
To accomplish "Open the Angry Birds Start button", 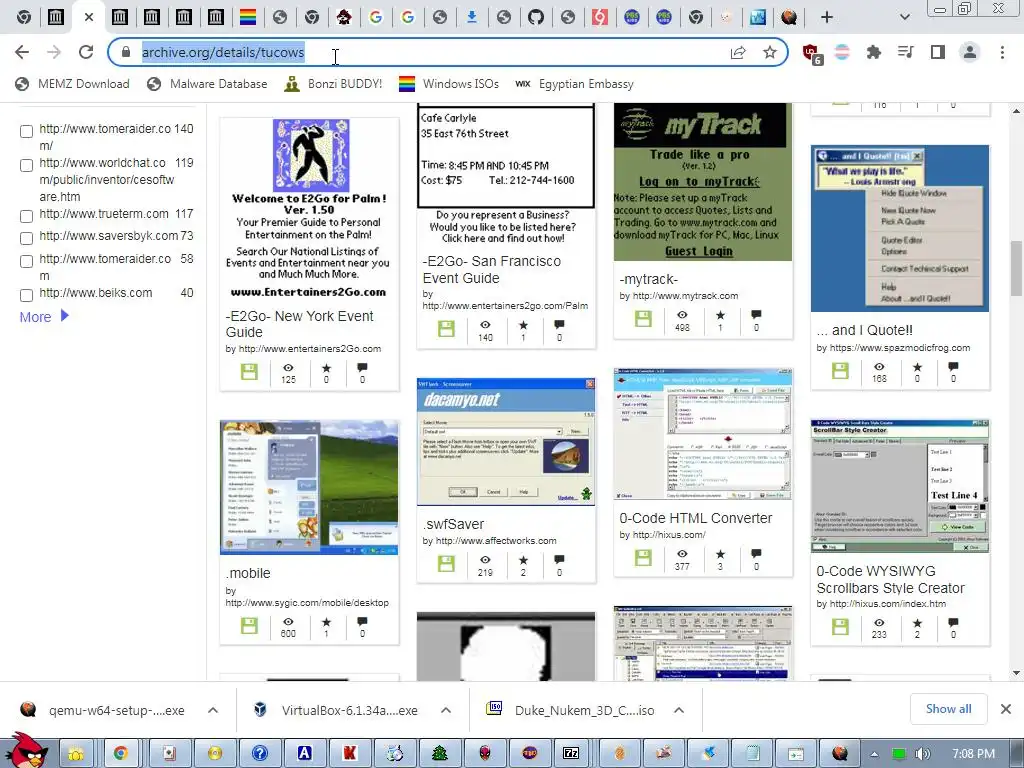I will tap(27, 751).
